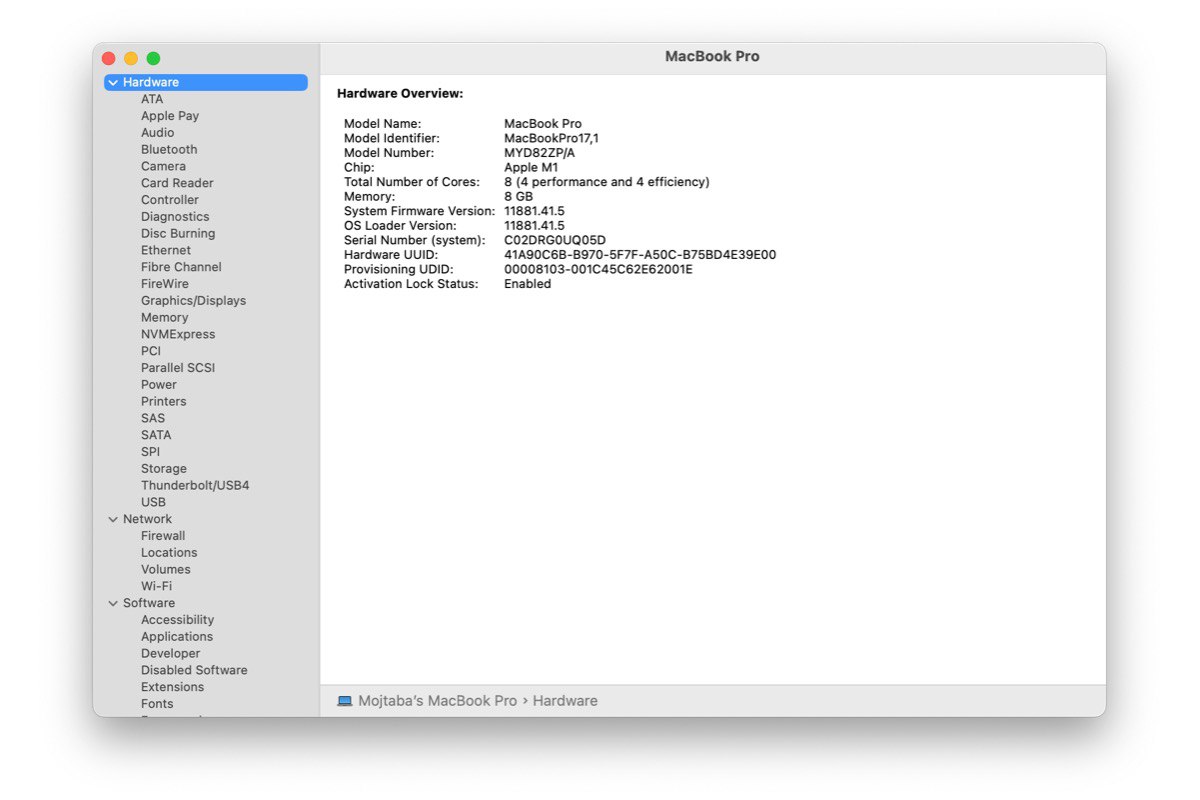Open the Card Reader entry
The height and width of the screenshot is (800, 1200).
177,183
